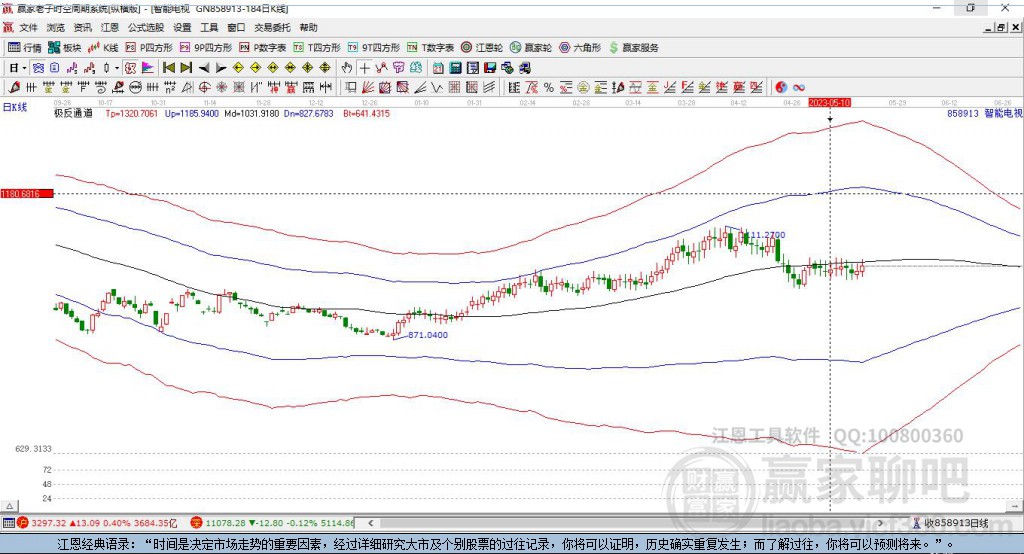Open the 六角形 hexagon tool
The width and height of the screenshot is (1024, 554).
pyautogui.click(x=580, y=48)
